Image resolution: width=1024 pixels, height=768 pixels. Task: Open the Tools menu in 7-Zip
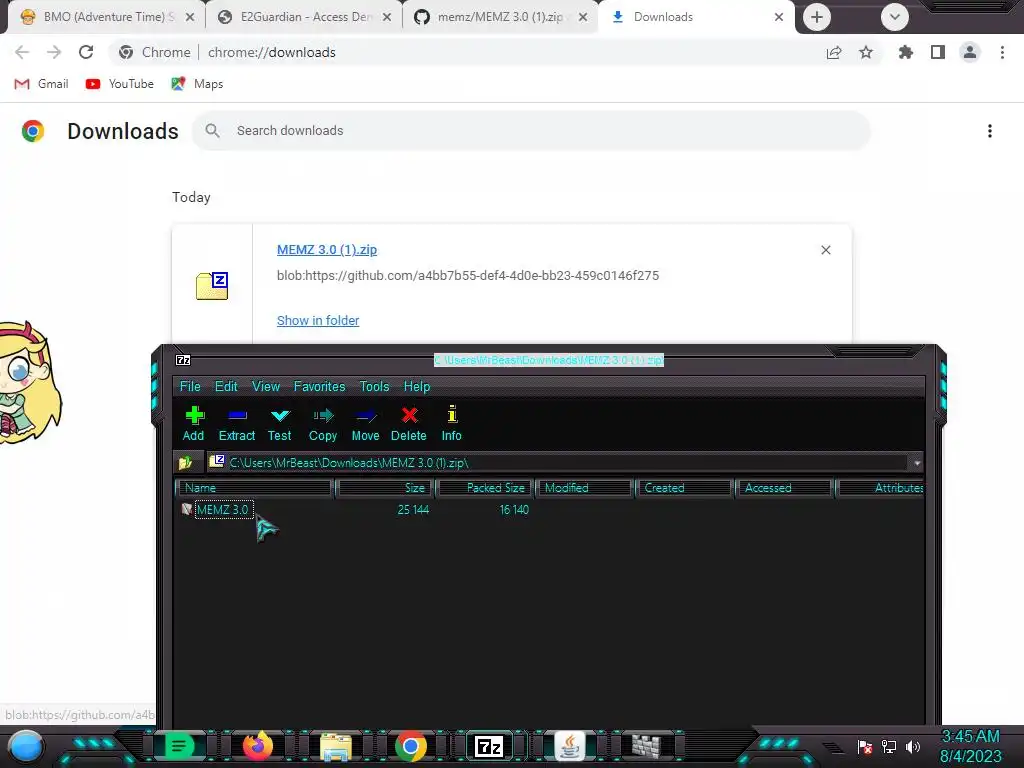[374, 387]
